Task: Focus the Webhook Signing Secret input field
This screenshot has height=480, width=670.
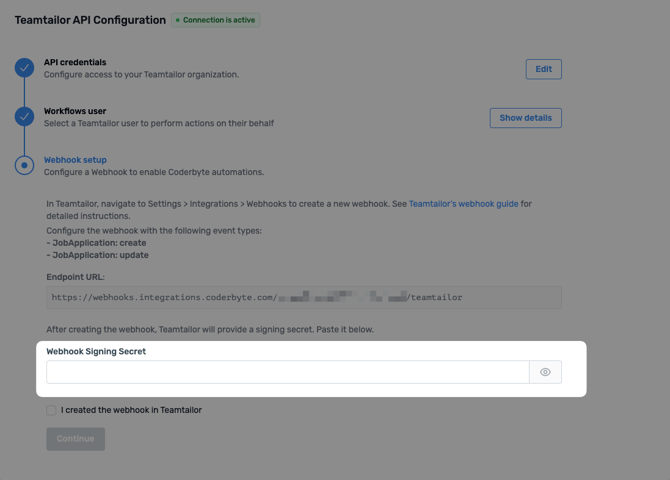Action: 287,372
